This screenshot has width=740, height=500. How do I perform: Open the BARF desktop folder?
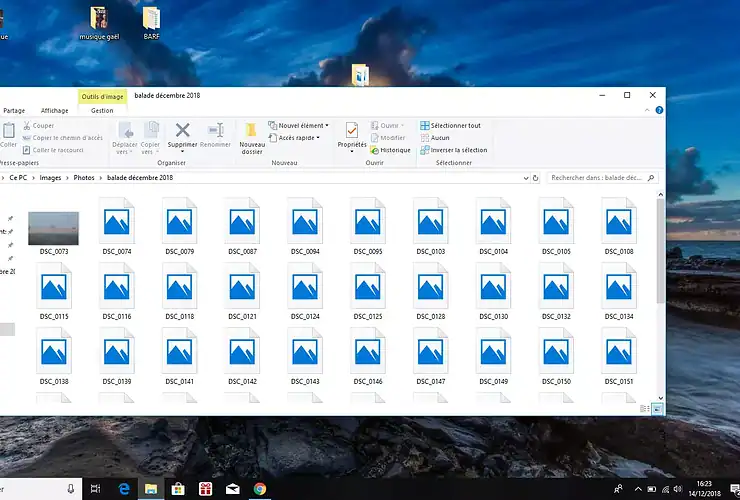151,23
